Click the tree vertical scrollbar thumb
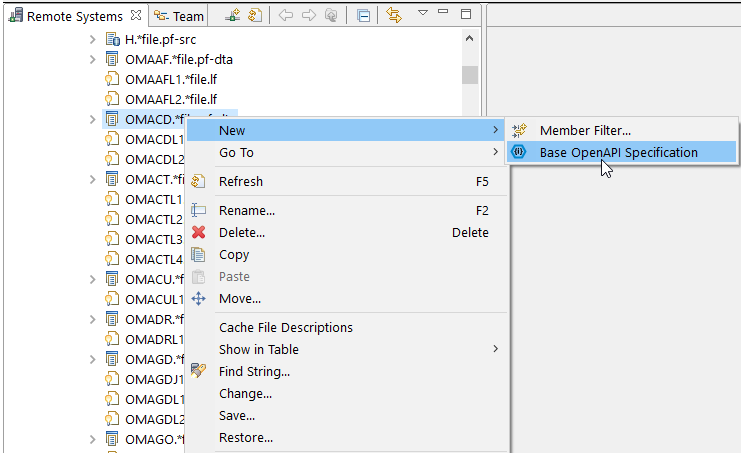Viewport: 741px width, 453px height. (469, 76)
